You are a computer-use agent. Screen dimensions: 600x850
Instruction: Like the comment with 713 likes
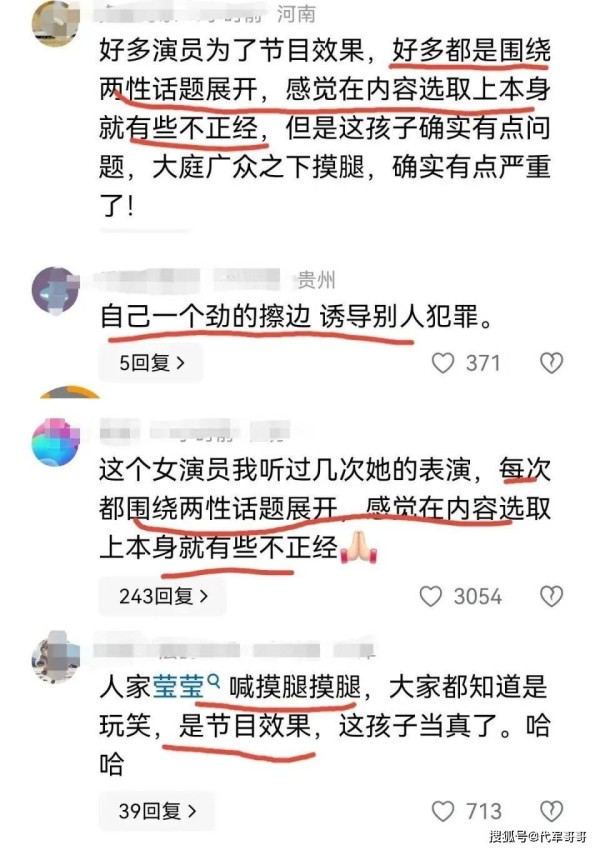point(443,811)
